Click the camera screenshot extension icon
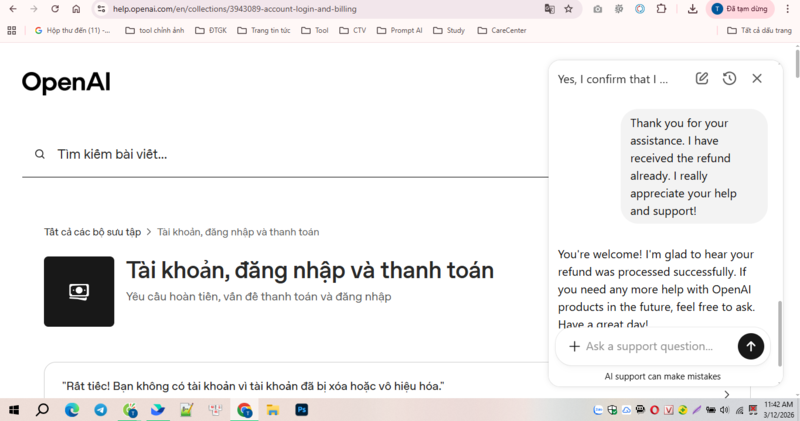Image resolution: width=800 pixels, height=421 pixels. 597,9
